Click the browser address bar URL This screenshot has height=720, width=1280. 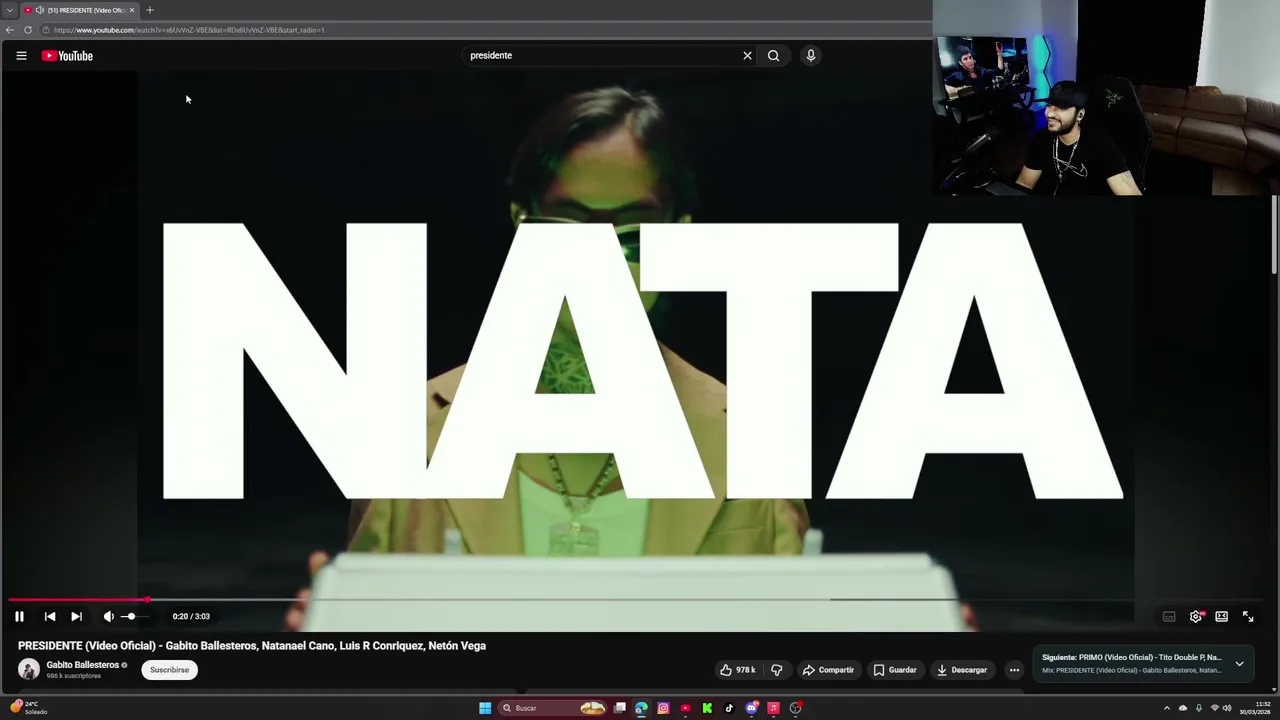190,30
